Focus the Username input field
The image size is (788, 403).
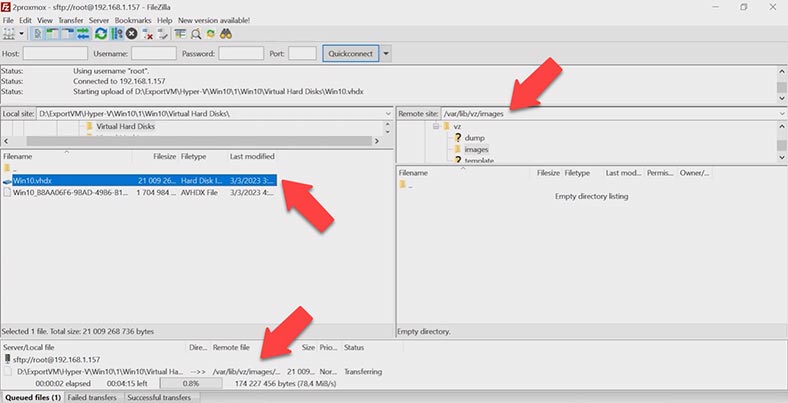(x=154, y=53)
